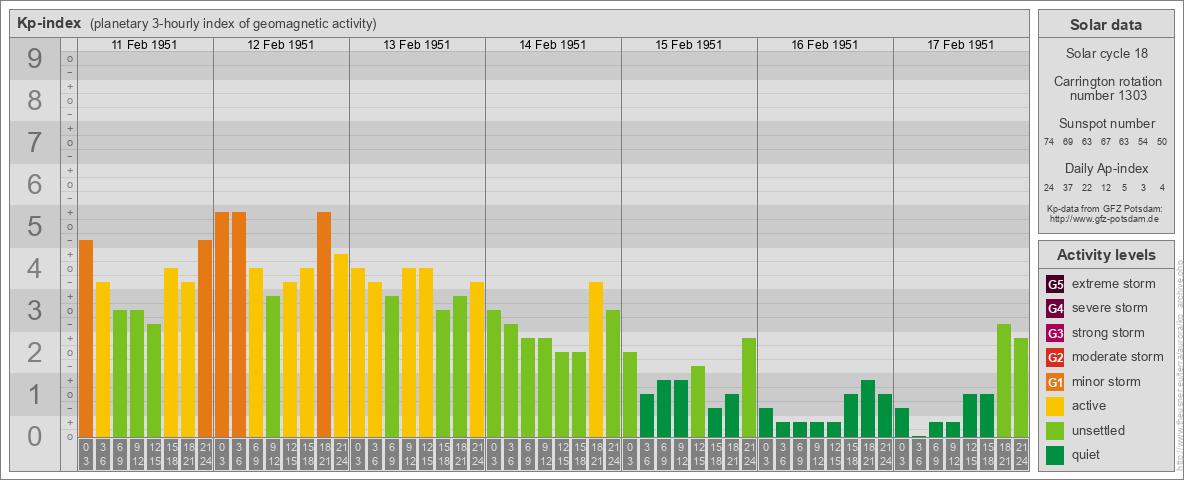The image size is (1184, 480).
Task: Click the Kp-data from GFZ Potsdam text
Action: (x=1105, y=208)
